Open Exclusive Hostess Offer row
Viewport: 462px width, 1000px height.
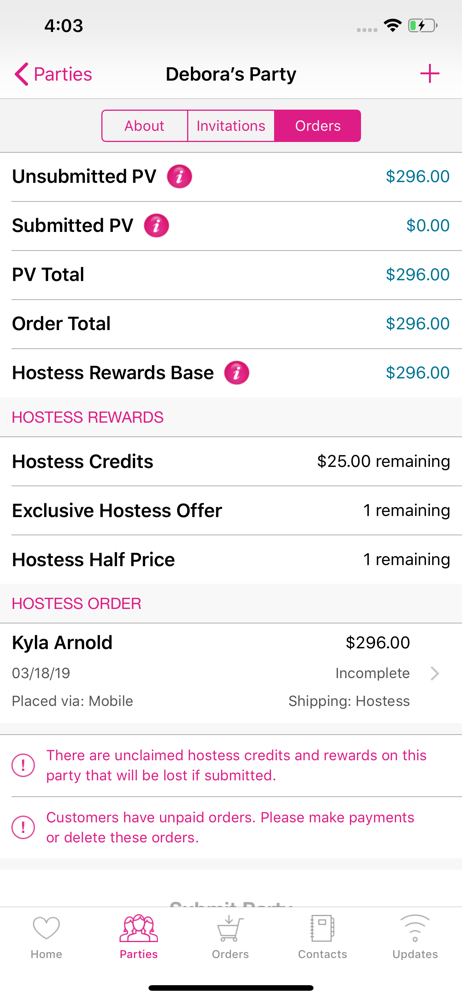click(x=231, y=511)
